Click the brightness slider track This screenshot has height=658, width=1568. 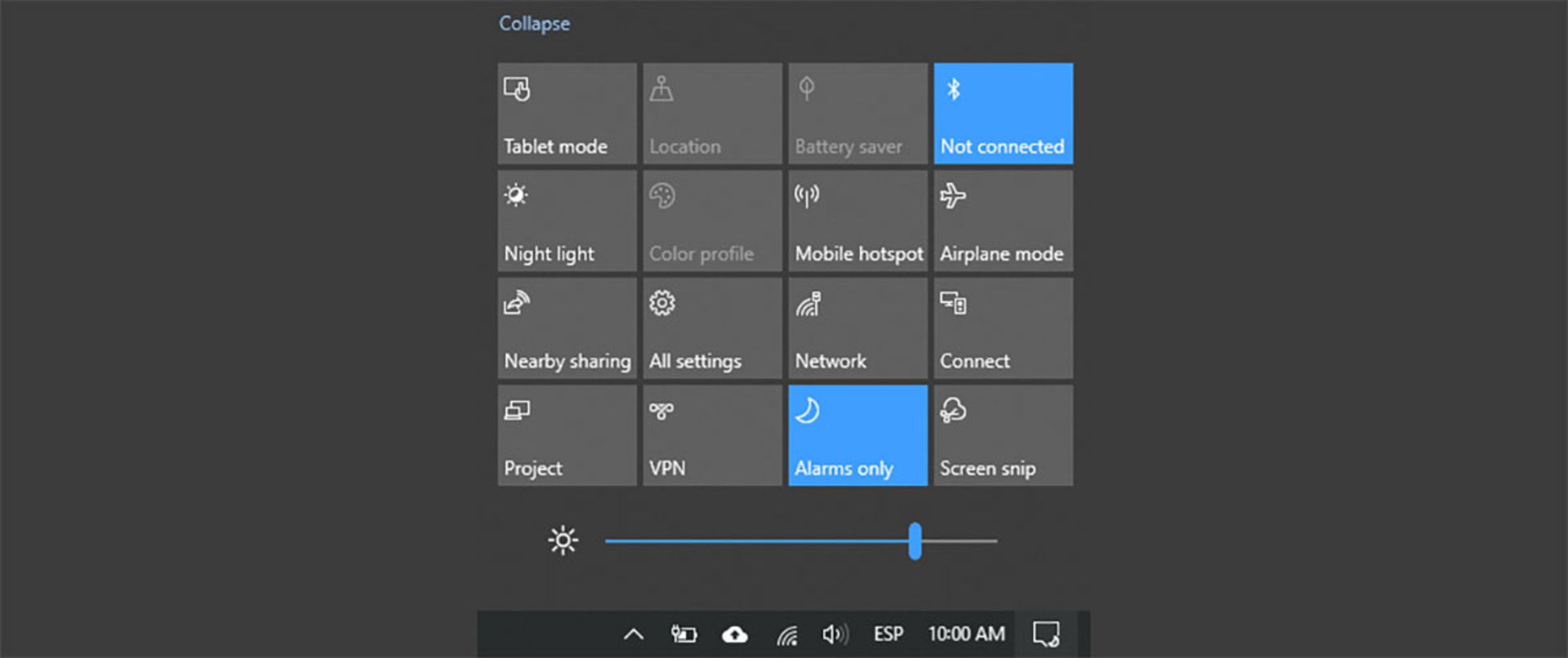759,540
